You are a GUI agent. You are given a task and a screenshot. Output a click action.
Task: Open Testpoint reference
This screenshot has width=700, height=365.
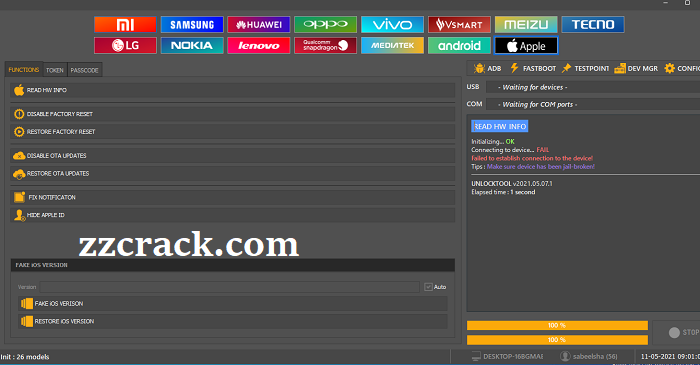click(585, 68)
